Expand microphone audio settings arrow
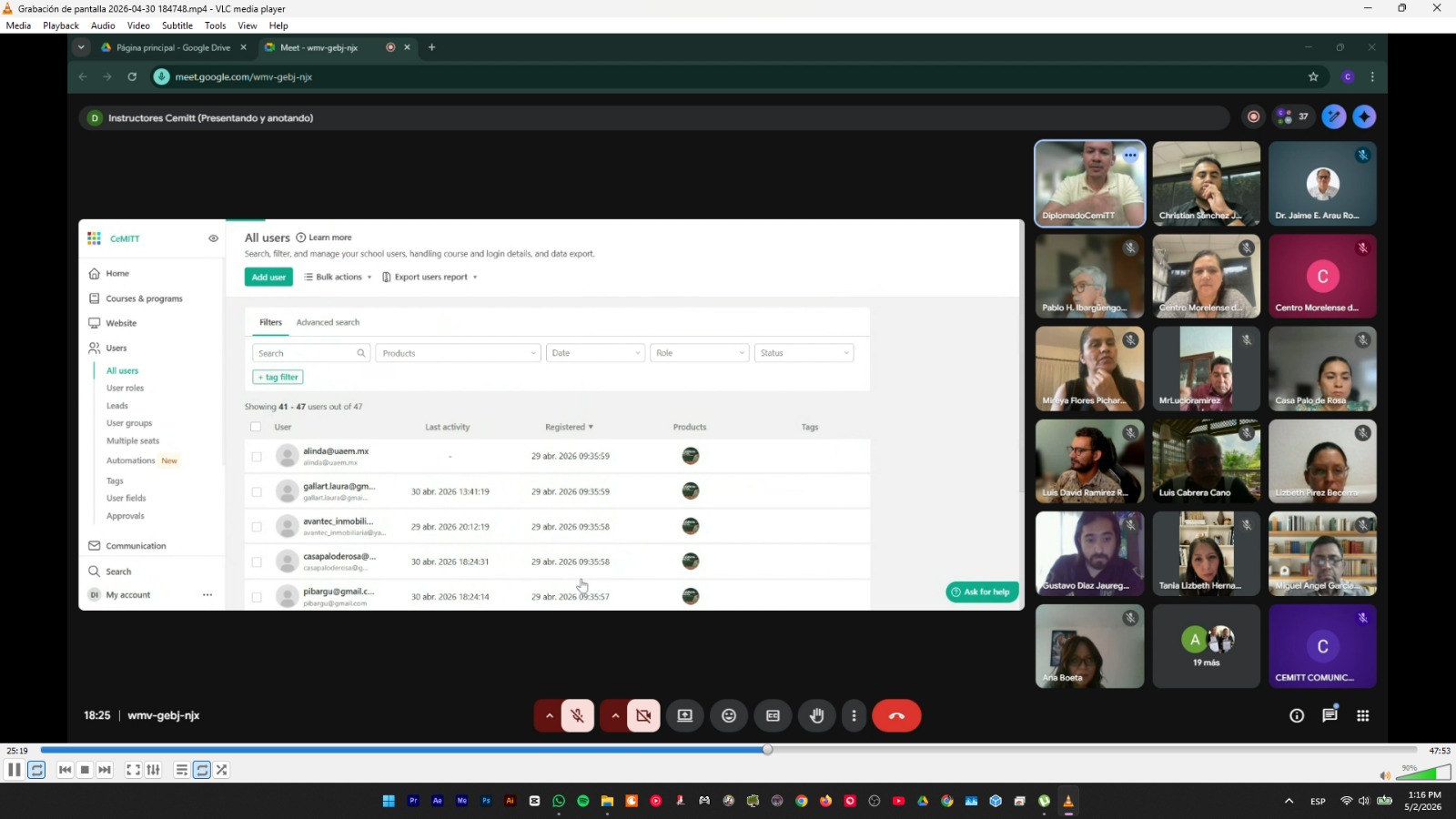This screenshot has height=819, width=1456. pos(549,716)
